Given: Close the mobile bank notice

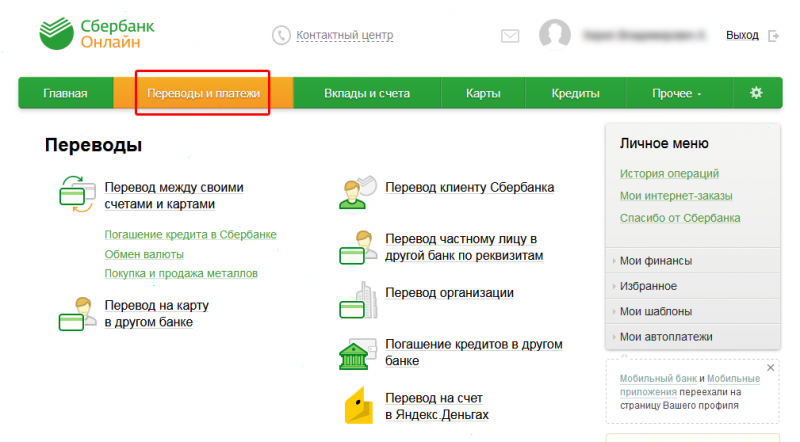Looking at the screenshot, I should click(770, 367).
